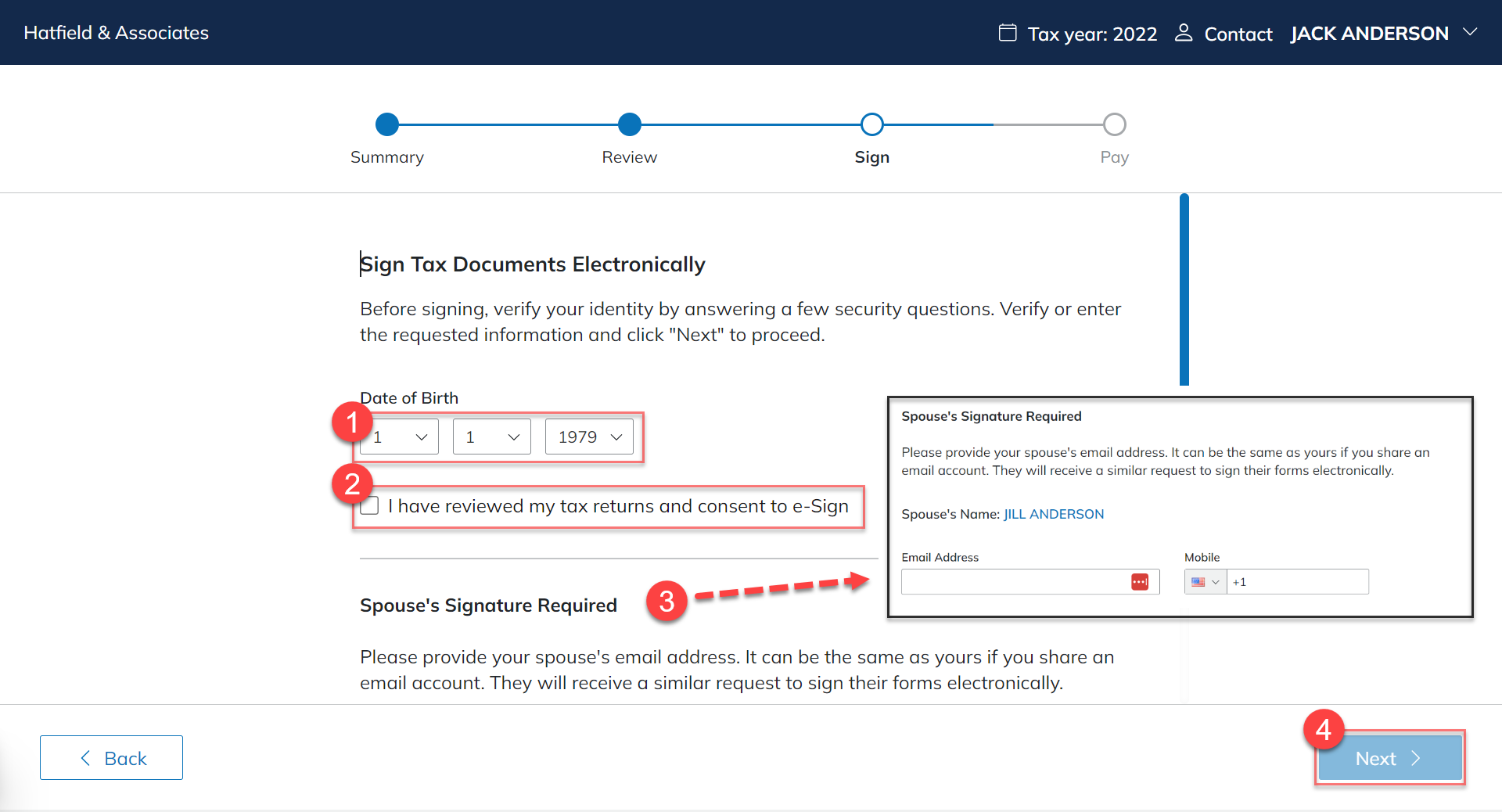The height and width of the screenshot is (812, 1502).
Task: Click the Contact person icon
Action: pyautogui.click(x=1184, y=33)
